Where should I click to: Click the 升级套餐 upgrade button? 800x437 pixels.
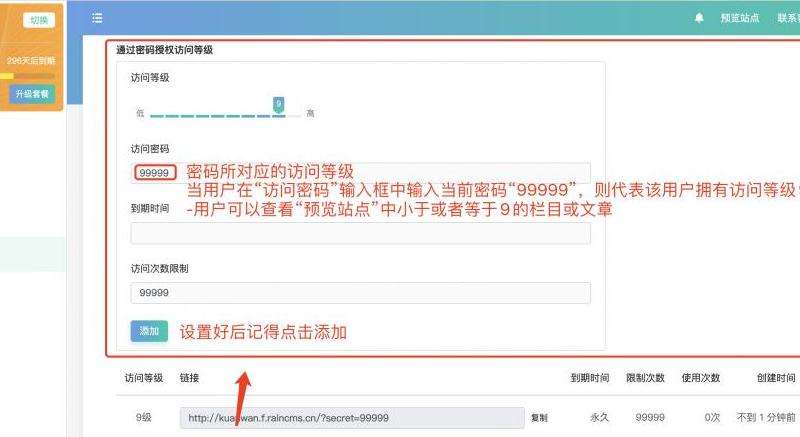point(32,94)
